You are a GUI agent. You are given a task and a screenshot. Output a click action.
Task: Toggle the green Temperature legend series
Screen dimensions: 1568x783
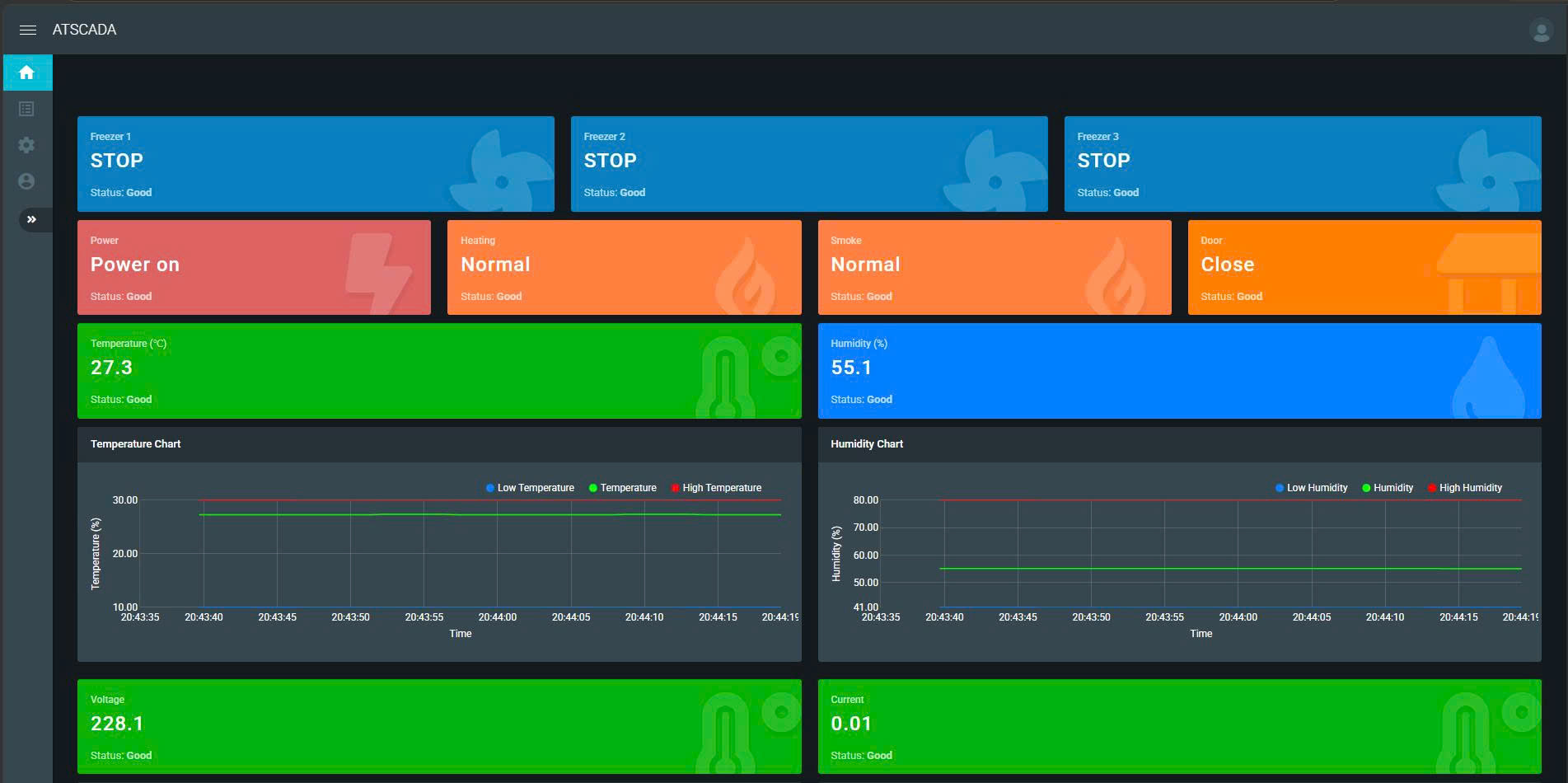pyautogui.click(x=623, y=488)
